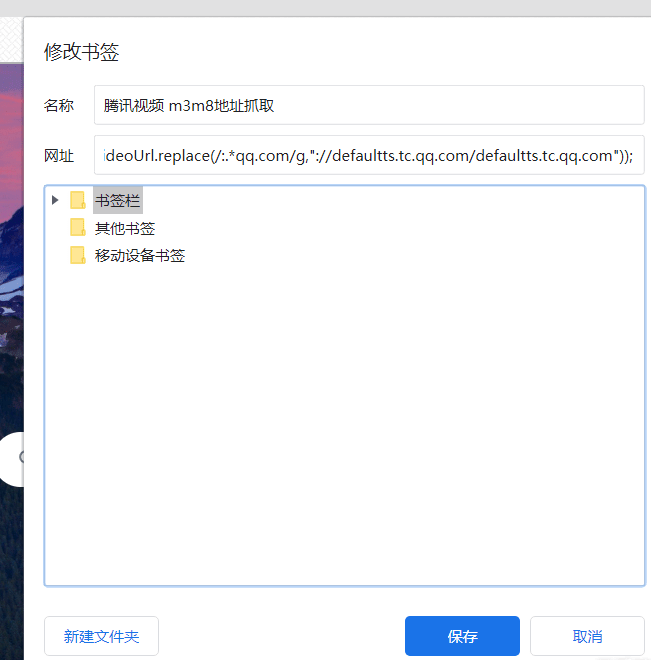This screenshot has height=660, width=651.
Task: Create a folder with 新建文件夹 button
Action: click(x=101, y=636)
